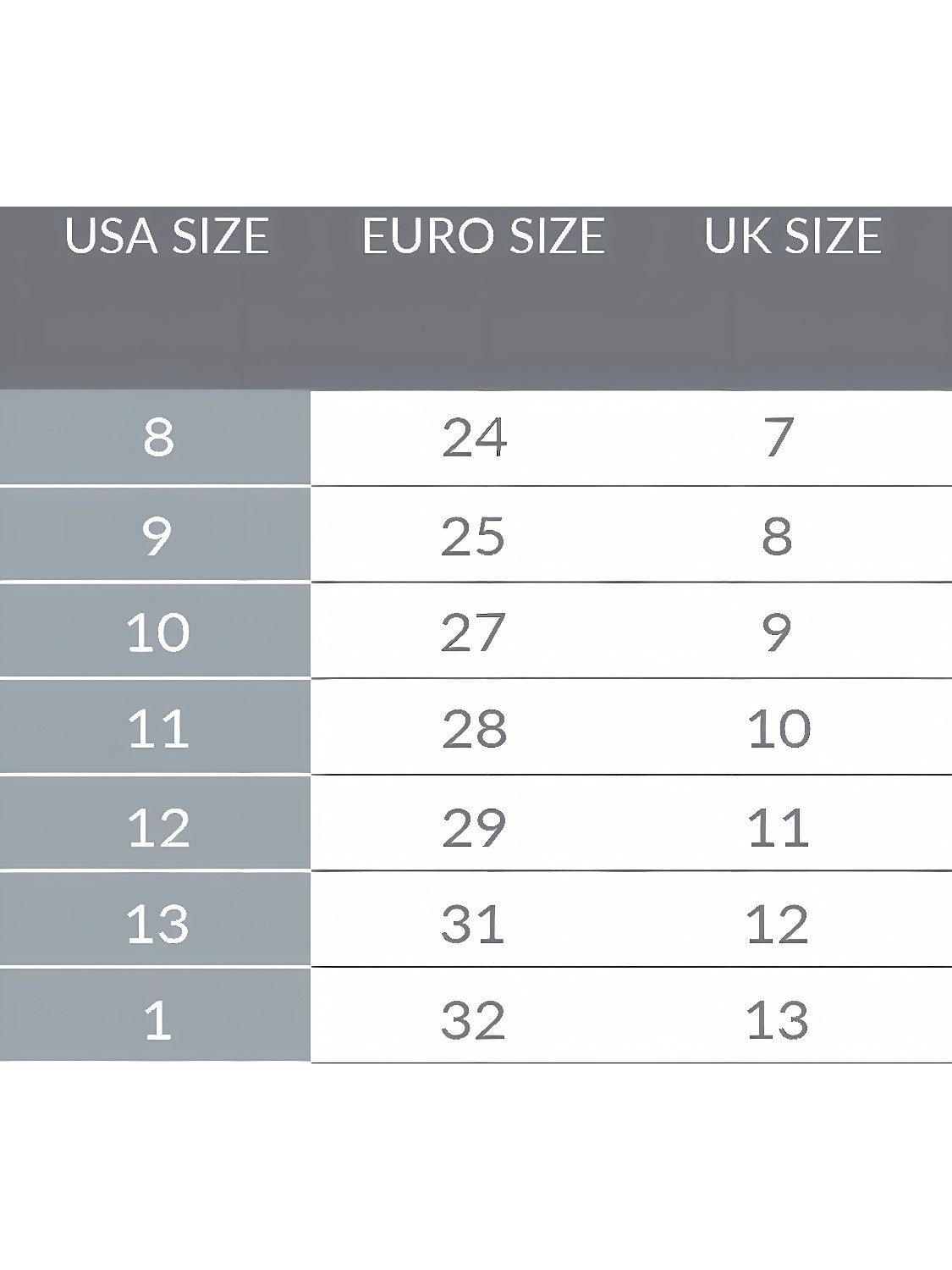Click Euro size 32 value
Viewport: 952px width, 1270px height.
pyautogui.click(x=473, y=1019)
